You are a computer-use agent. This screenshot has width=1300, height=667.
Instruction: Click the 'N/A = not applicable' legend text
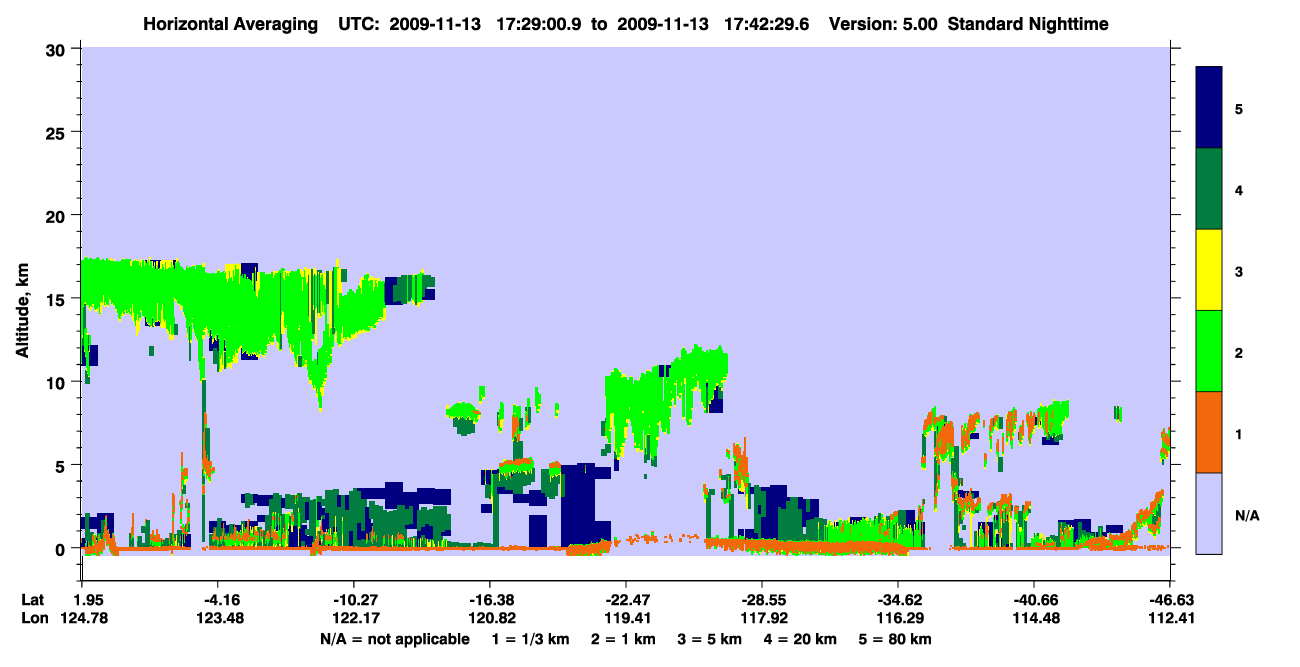pyautogui.click(x=394, y=639)
